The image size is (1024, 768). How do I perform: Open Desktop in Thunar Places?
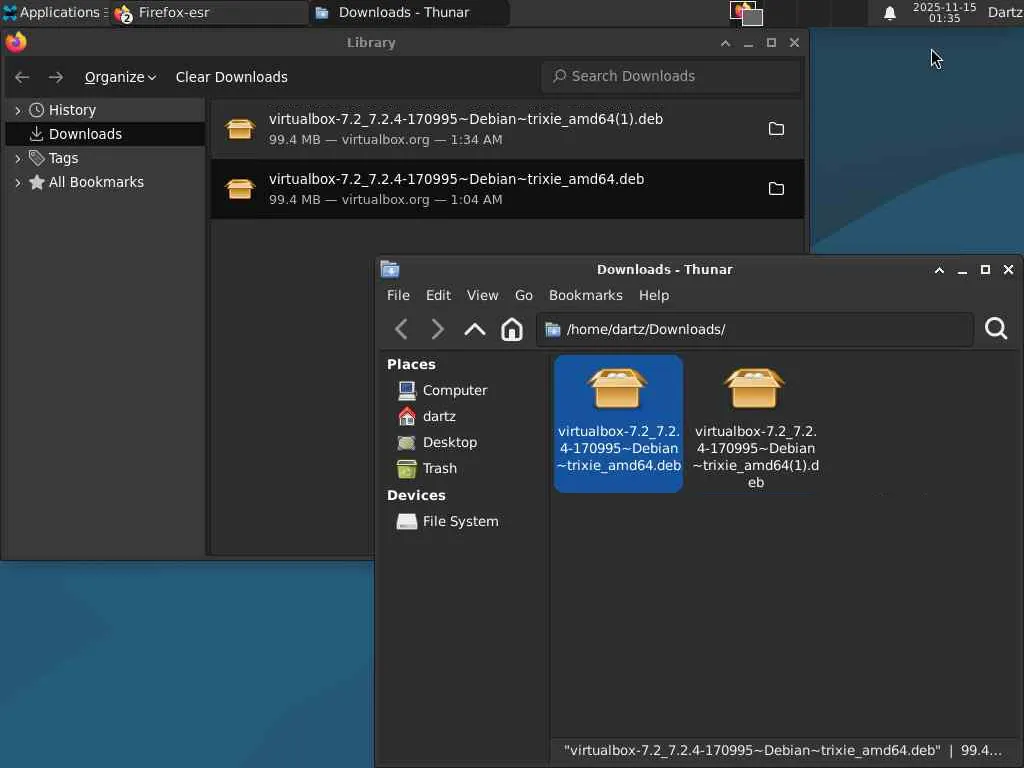click(437, 442)
